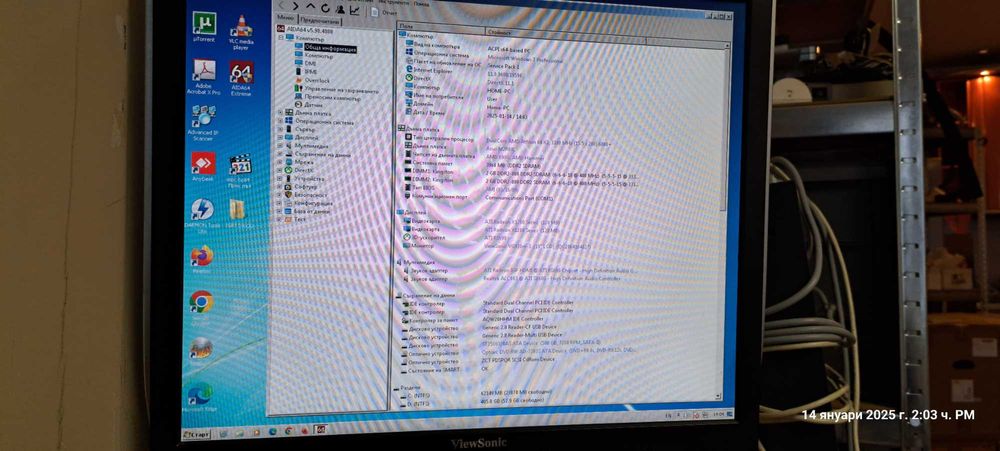Click the up arrow in AIDA64 toolbar
The width and height of the screenshot is (1000, 451).
[x=311, y=6]
